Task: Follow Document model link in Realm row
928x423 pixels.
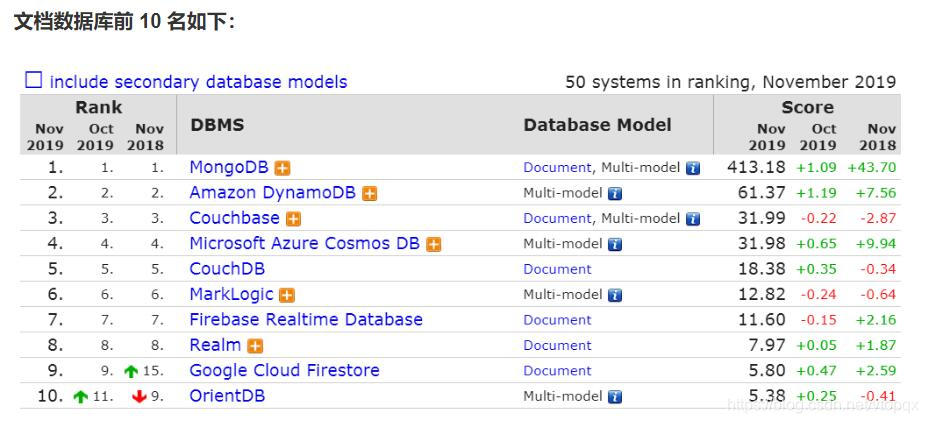Action: click(557, 345)
